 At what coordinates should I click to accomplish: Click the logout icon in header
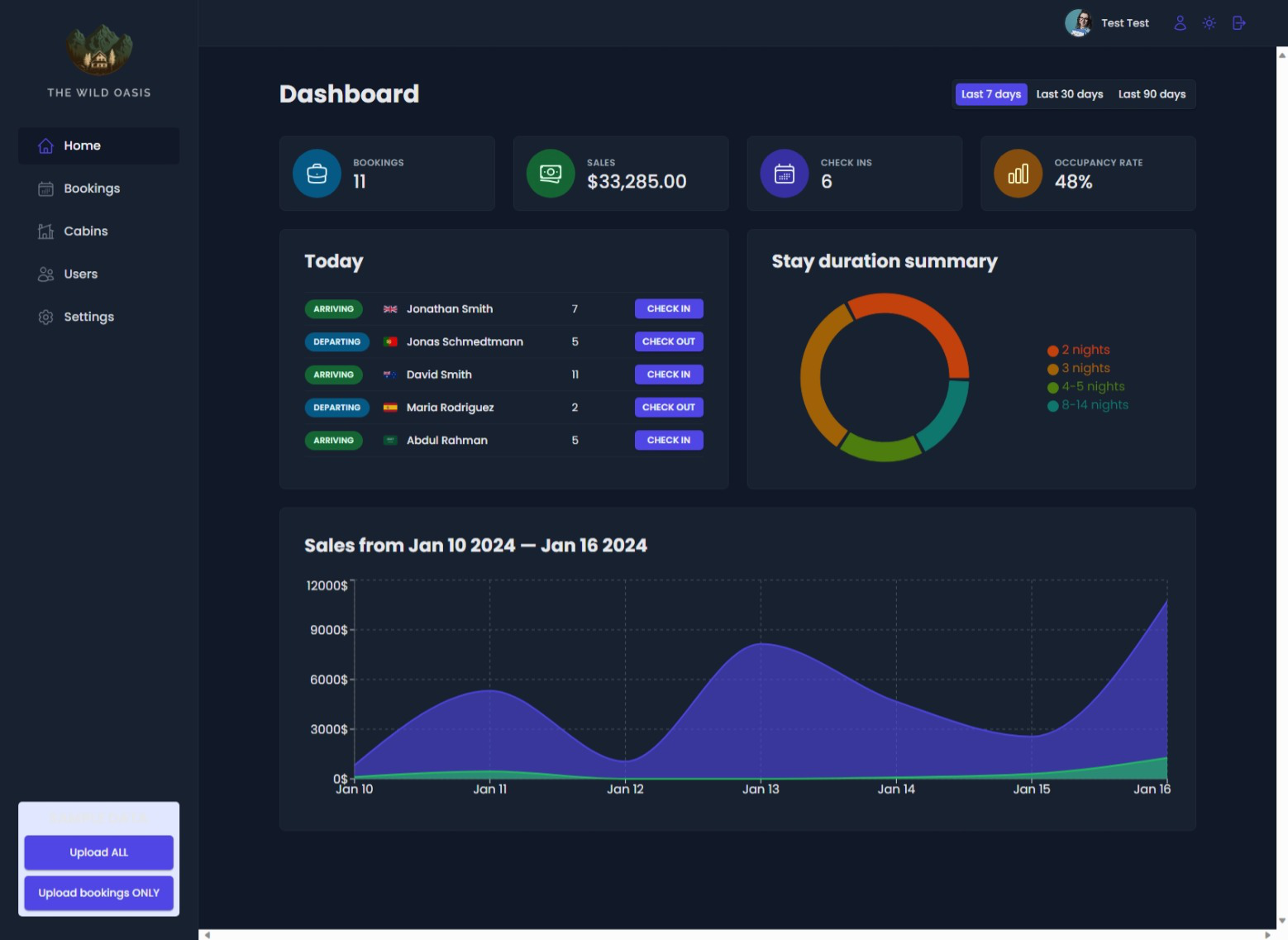coord(1238,23)
